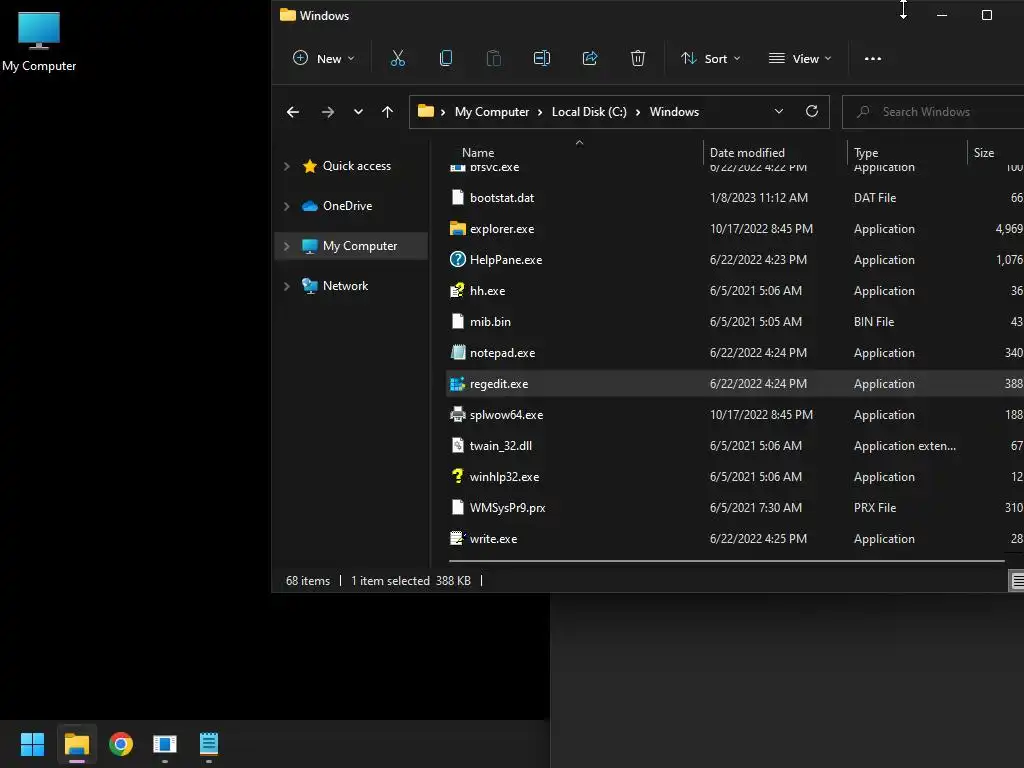Select OneDrive in navigation pane
Viewport: 1024px width, 768px height.
click(x=347, y=206)
